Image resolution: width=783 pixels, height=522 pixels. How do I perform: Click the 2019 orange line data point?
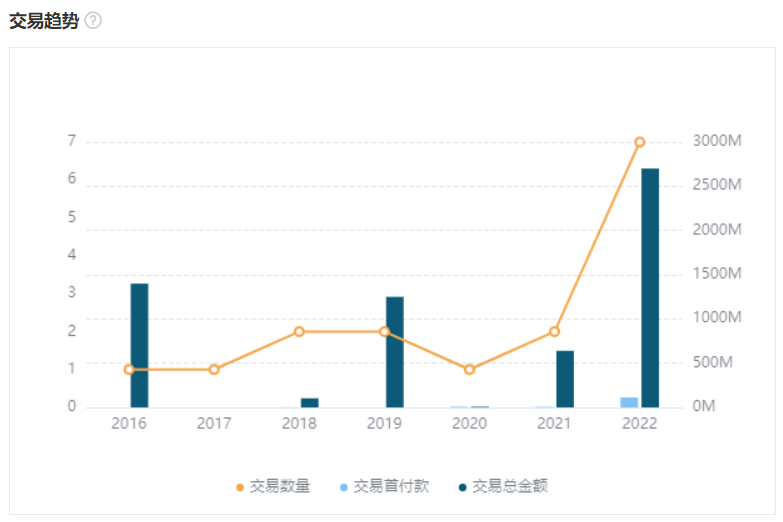coord(384,331)
